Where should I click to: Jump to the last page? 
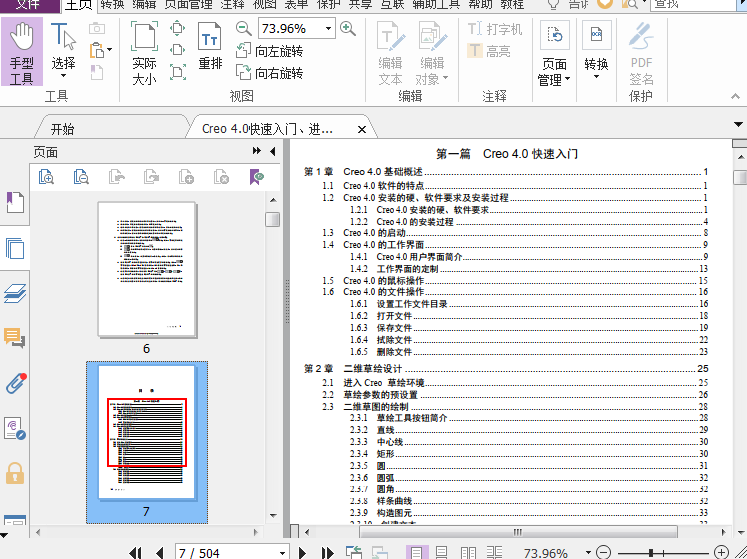[x=327, y=553]
